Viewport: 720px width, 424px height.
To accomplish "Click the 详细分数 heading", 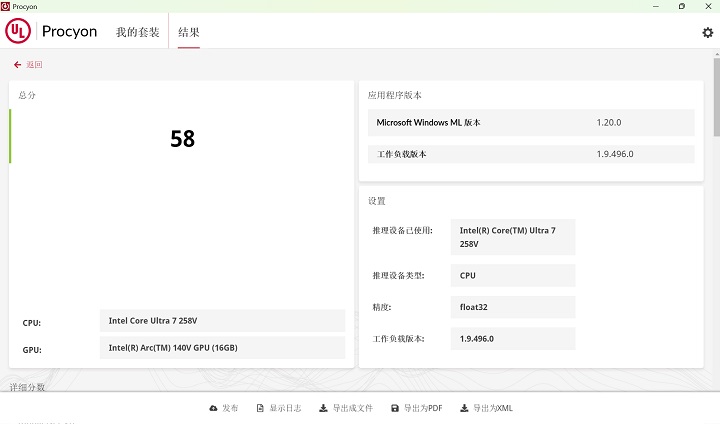I will [x=27, y=387].
